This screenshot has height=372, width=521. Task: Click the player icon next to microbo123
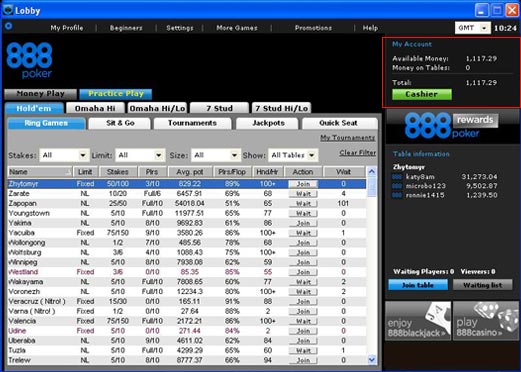pyautogui.click(x=397, y=186)
